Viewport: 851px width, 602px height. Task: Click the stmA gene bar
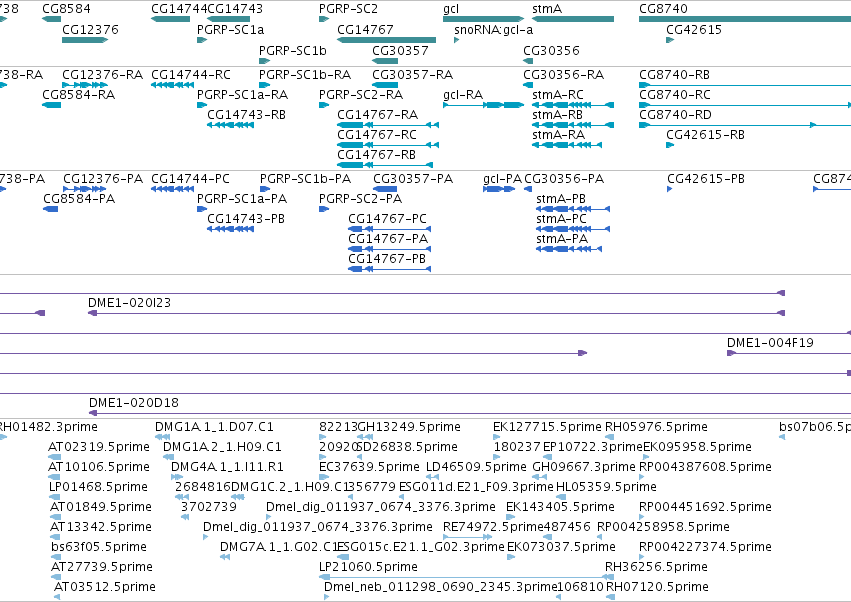[x=573, y=19]
